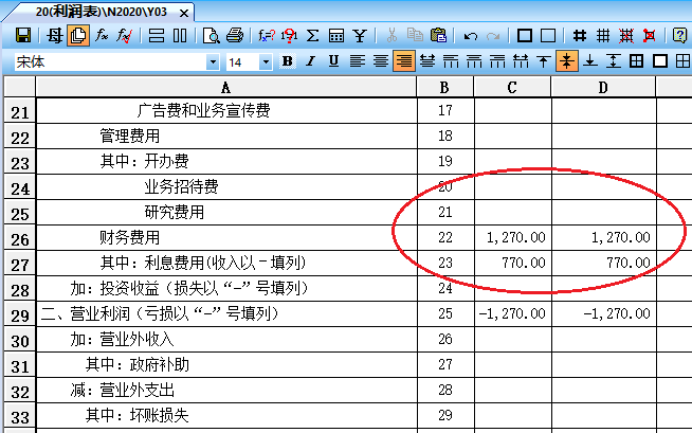Select the 财务费用 cell
This screenshot has height=433, width=692.
click(x=129, y=238)
